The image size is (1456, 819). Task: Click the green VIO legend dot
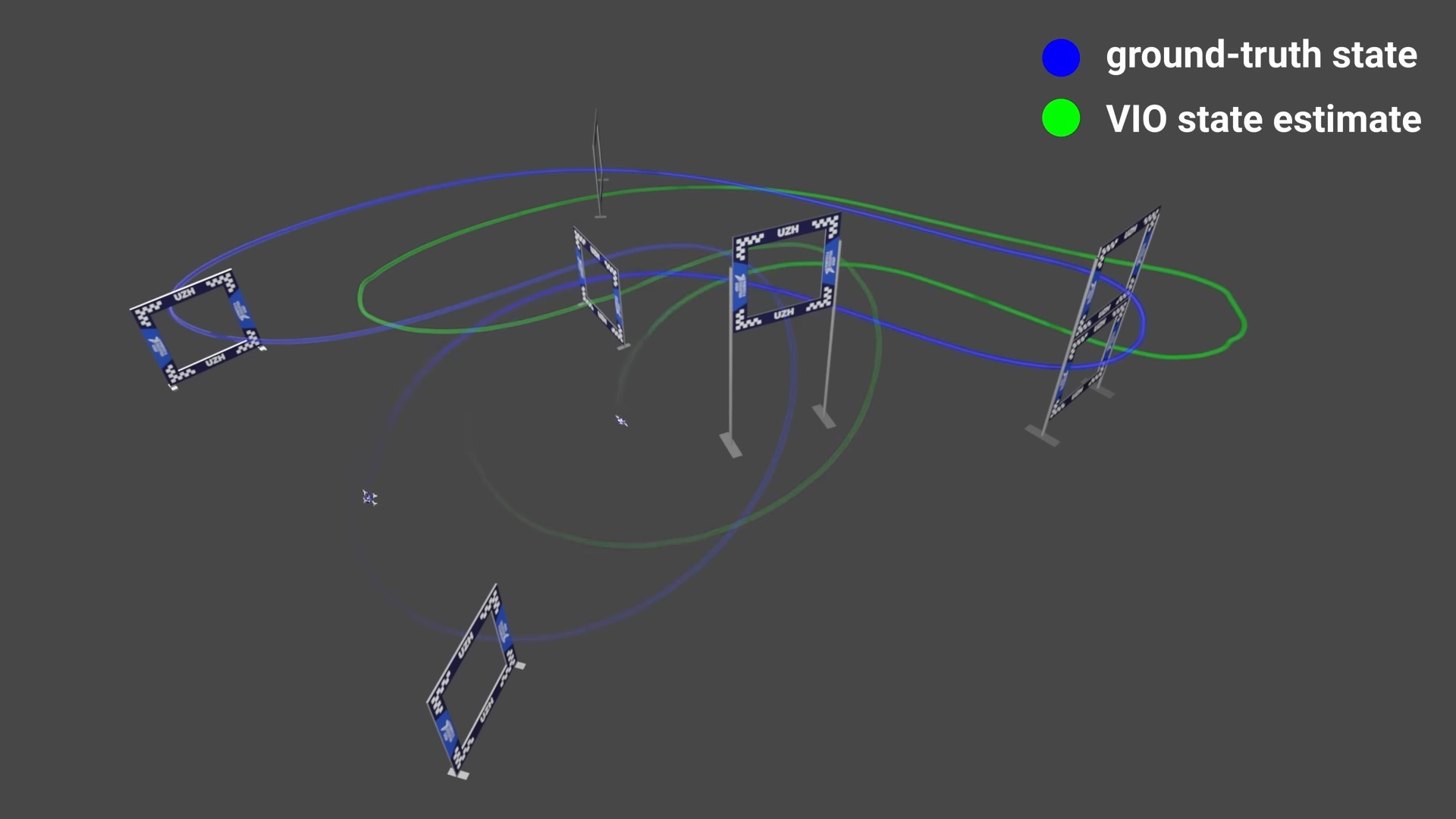click(x=1061, y=118)
